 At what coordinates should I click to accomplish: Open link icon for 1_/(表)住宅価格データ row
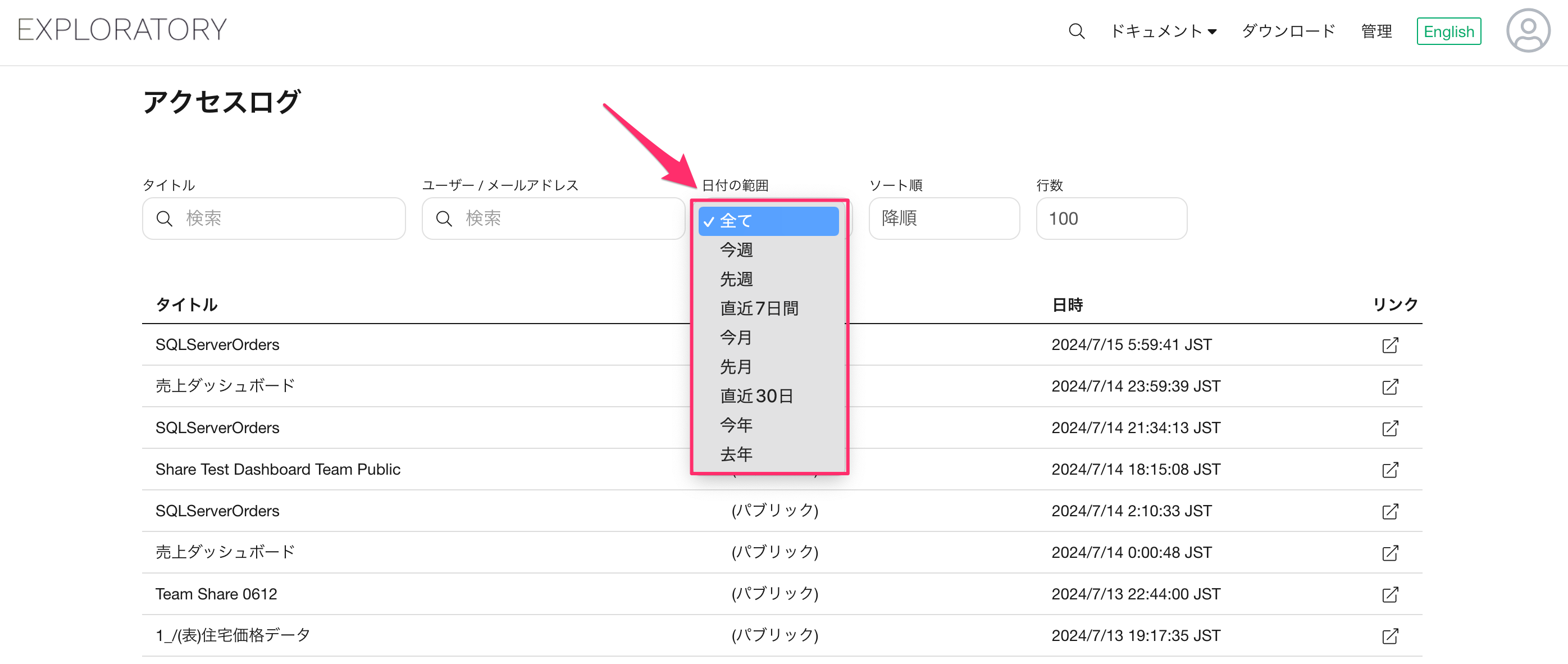coord(1389,636)
